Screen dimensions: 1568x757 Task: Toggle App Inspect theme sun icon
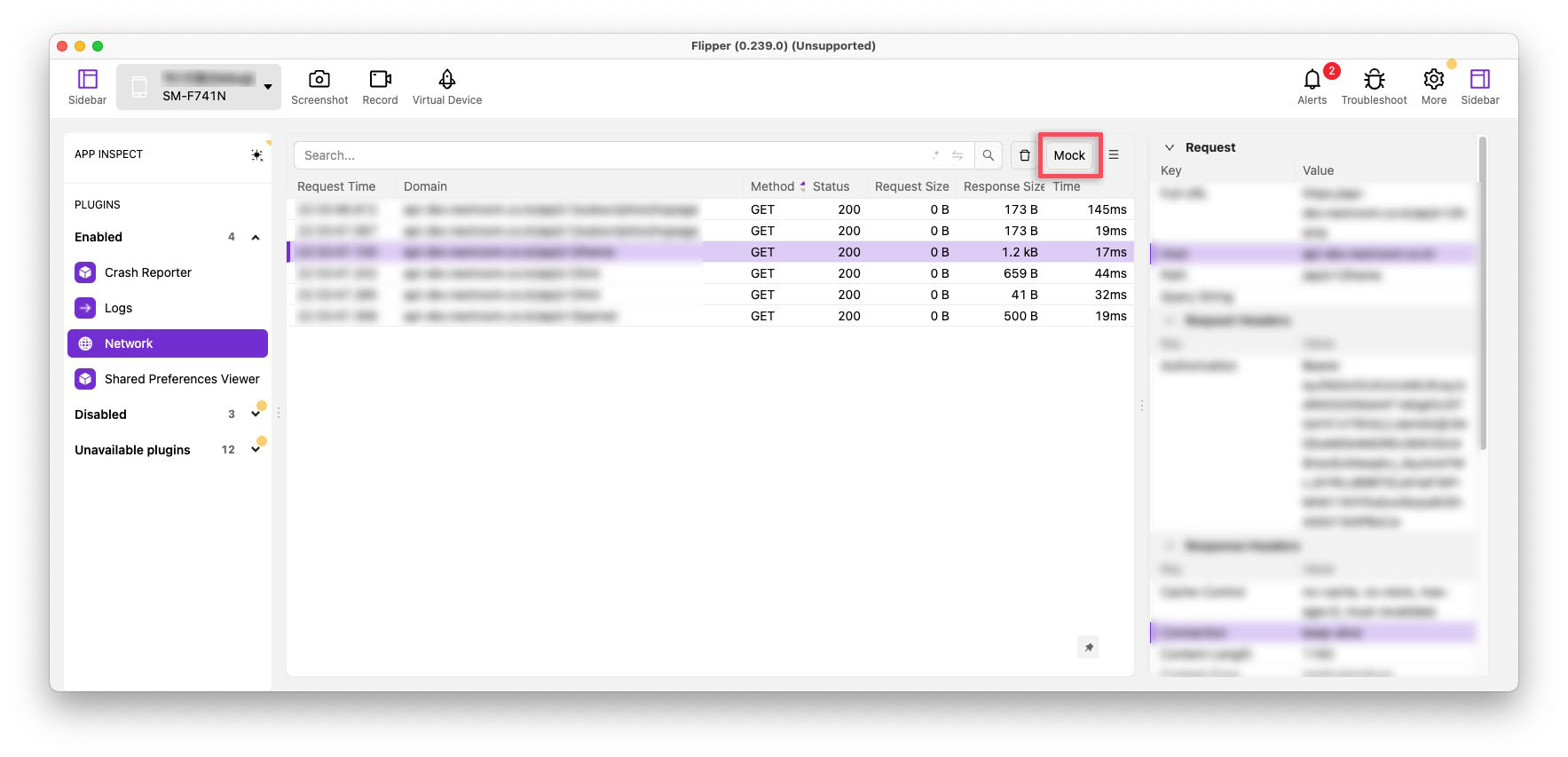[x=256, y=154]
